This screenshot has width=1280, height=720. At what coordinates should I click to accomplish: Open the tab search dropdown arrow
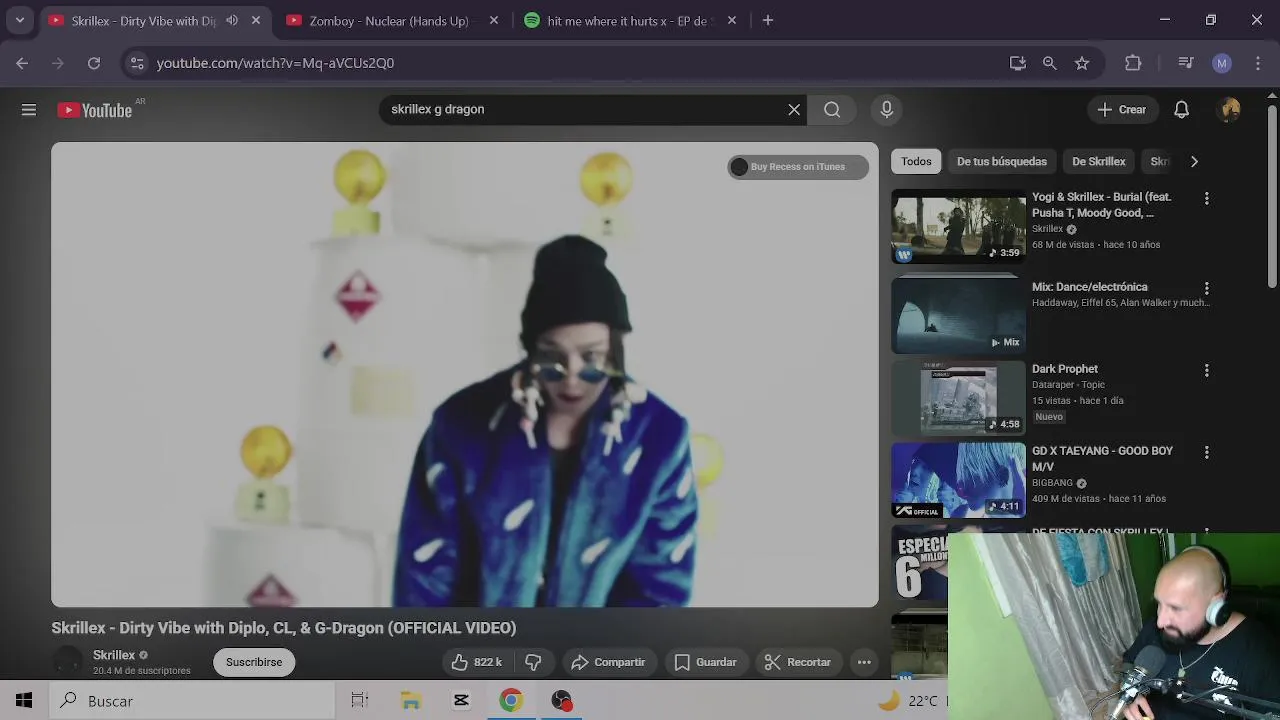19,20
